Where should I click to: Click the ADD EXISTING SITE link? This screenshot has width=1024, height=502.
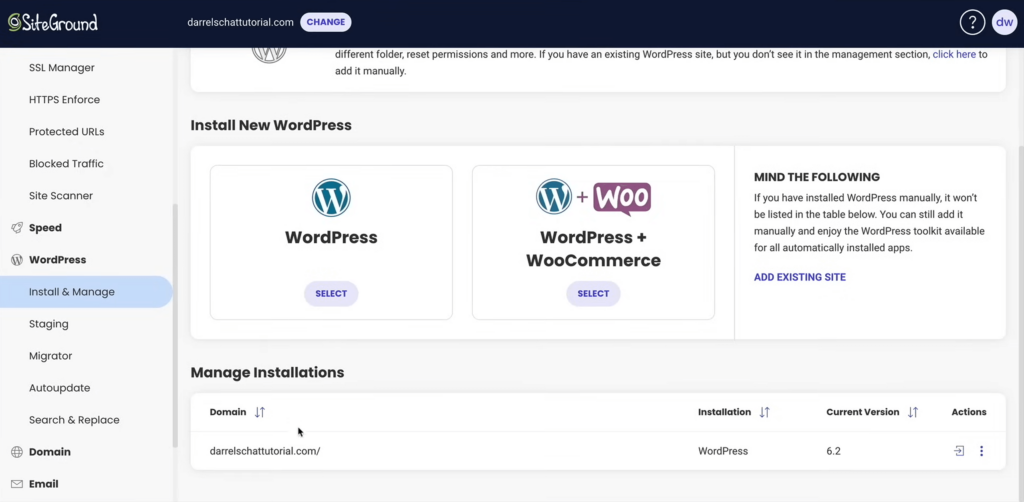(x=800, y=277)
